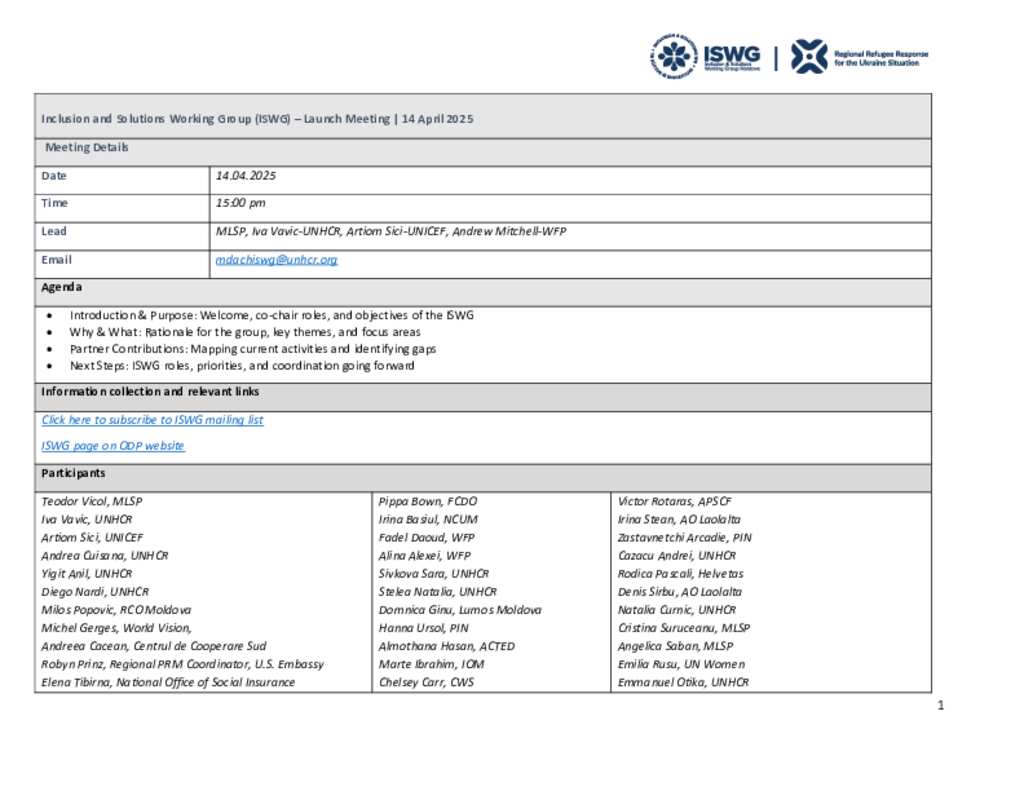Select the Meeting Details section heading
This screenshot has height=791, width=1024.
87,148
